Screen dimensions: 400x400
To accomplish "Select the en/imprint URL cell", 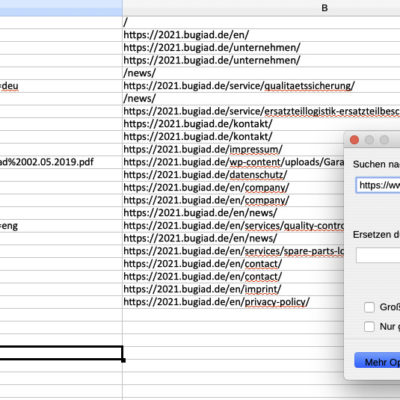I will click(233, 289).
